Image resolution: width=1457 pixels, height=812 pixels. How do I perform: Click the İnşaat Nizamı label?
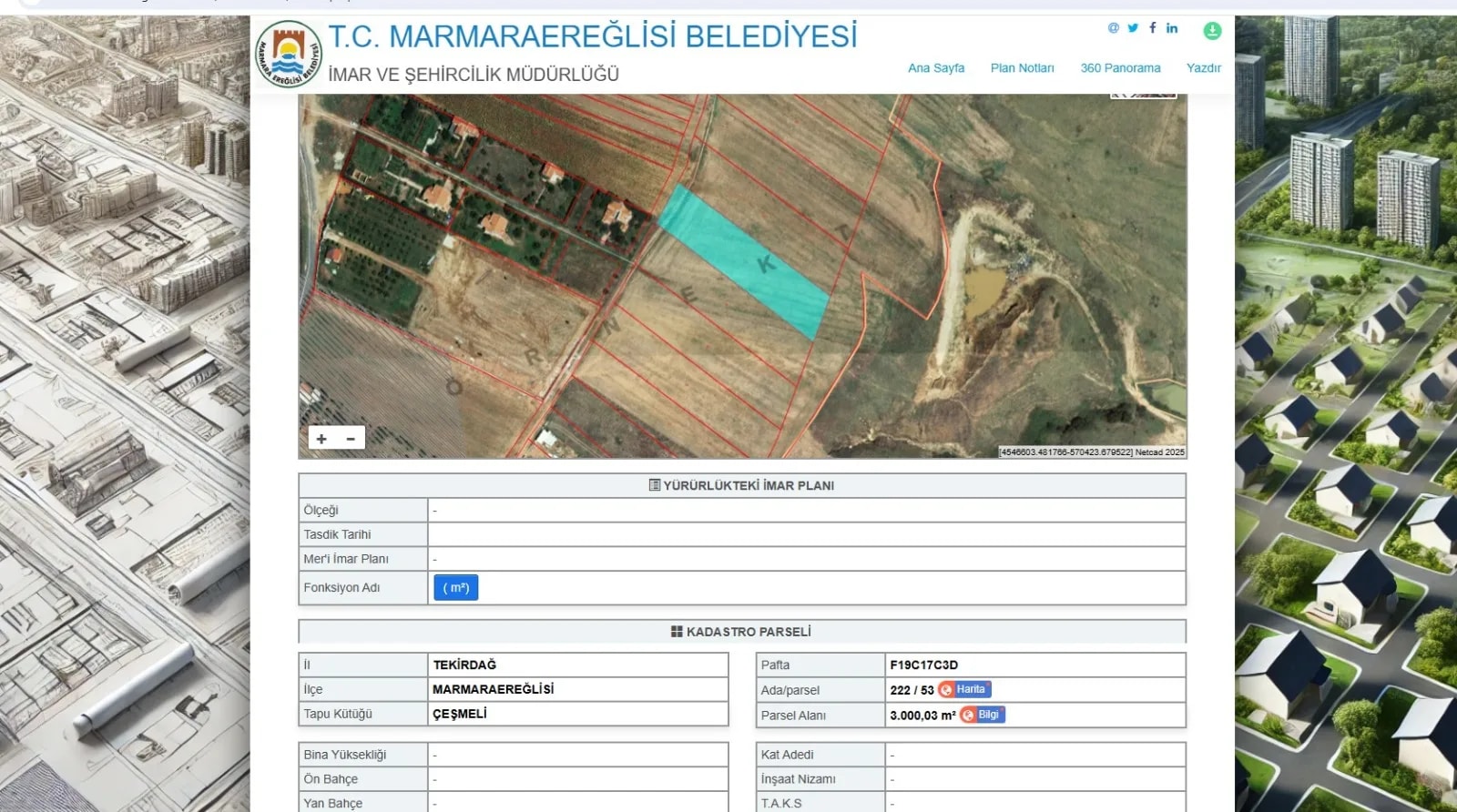point(799,779)
